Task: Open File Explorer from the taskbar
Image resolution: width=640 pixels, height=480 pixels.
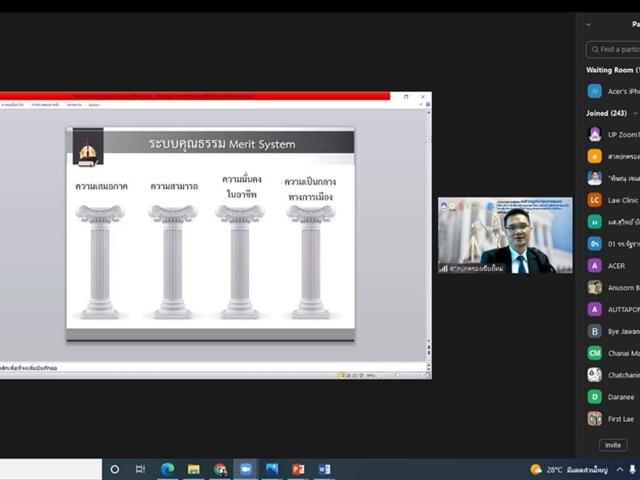Action: (x=193, y=469)
